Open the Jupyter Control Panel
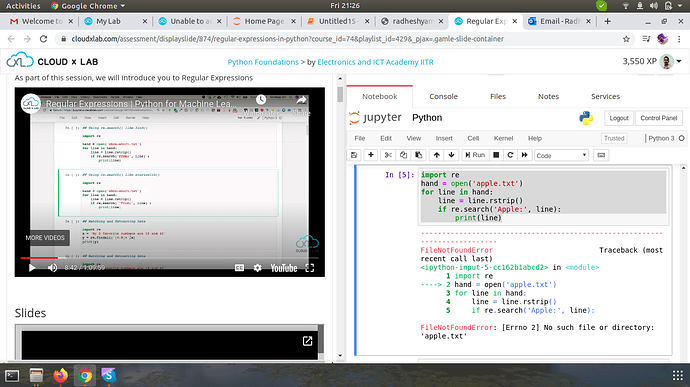690x387 pixels. 658,118
